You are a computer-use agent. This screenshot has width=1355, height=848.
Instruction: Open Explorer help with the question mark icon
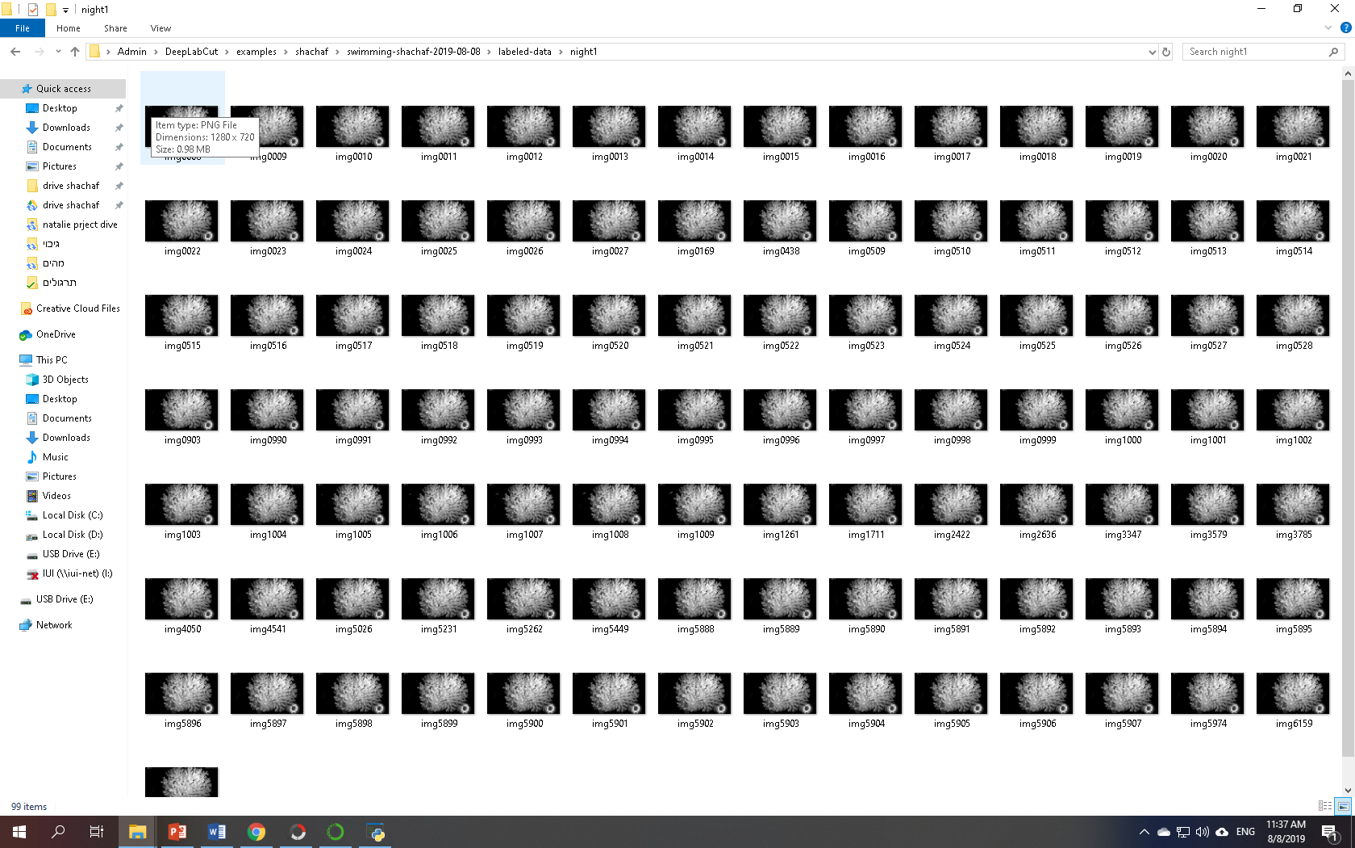(1345, 27)
